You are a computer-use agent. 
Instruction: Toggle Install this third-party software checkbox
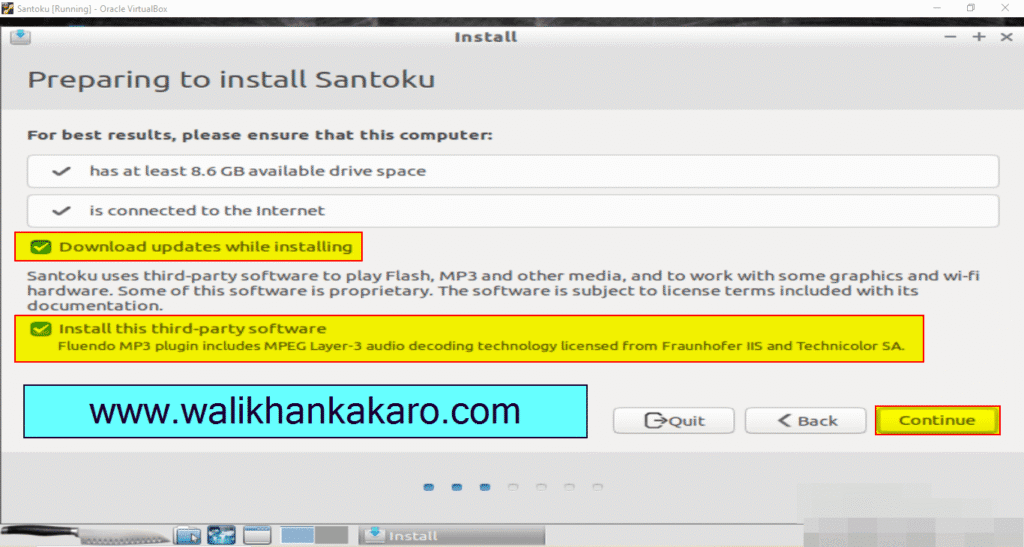click(x=40, y=329)
